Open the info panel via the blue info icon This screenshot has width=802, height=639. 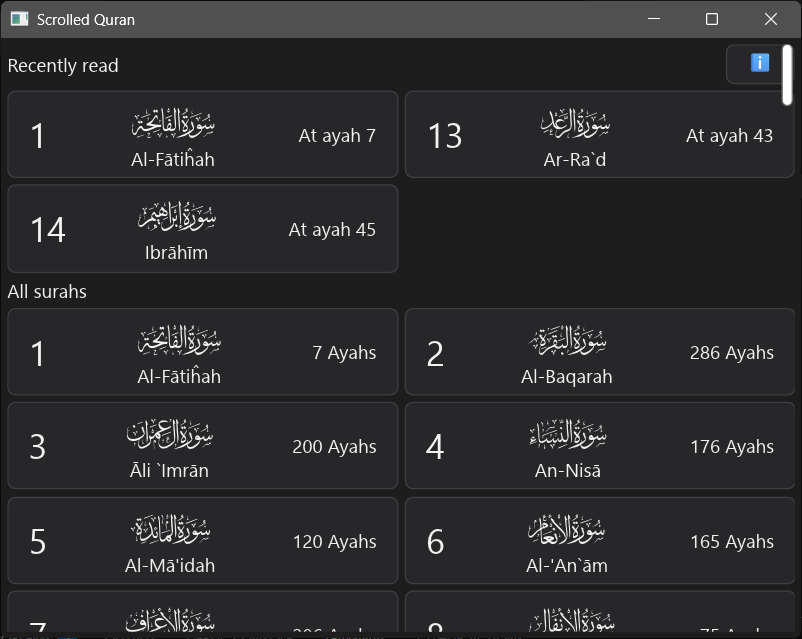coord(757,63)
